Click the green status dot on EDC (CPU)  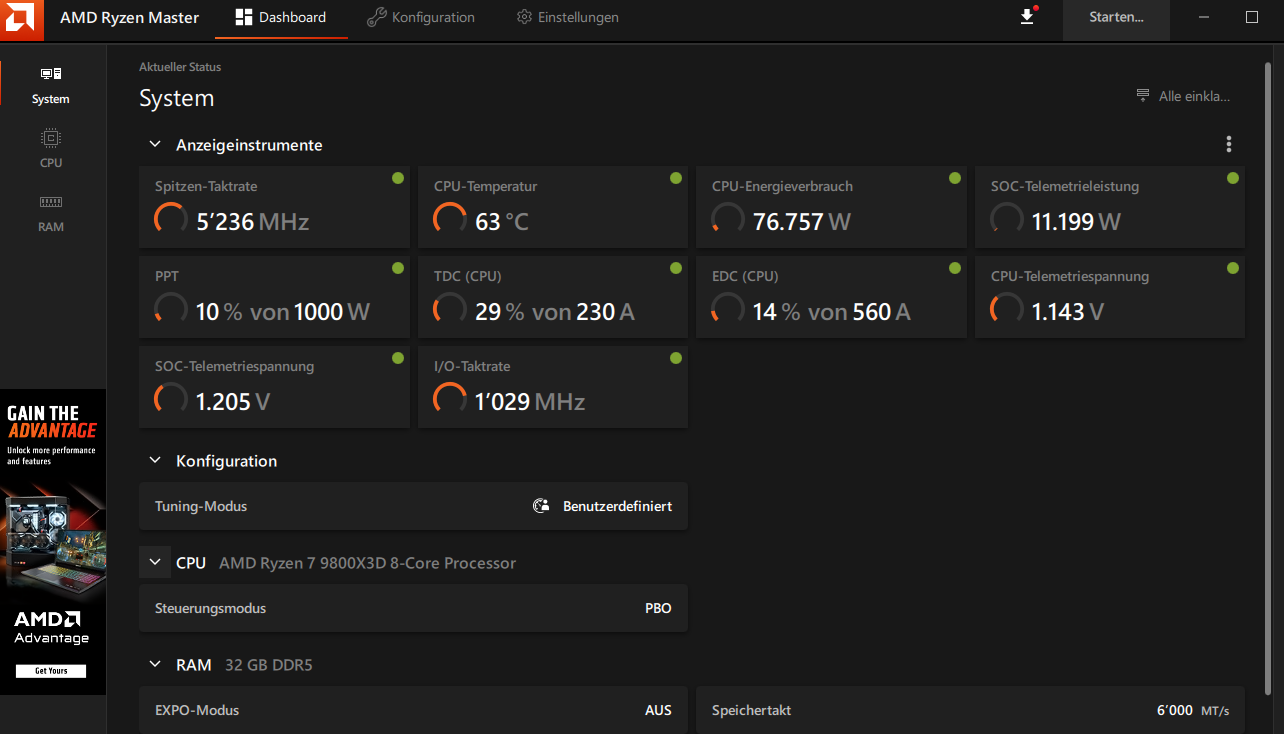955,268
